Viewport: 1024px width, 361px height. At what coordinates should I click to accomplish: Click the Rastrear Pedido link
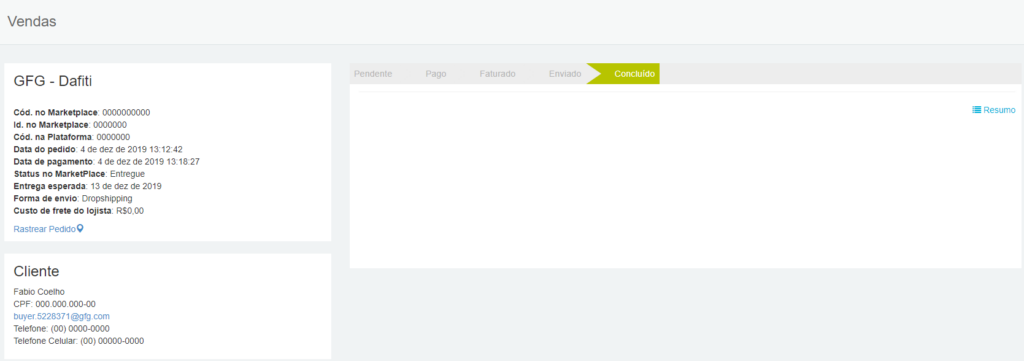pyautogui.click(x=44, y=229)
